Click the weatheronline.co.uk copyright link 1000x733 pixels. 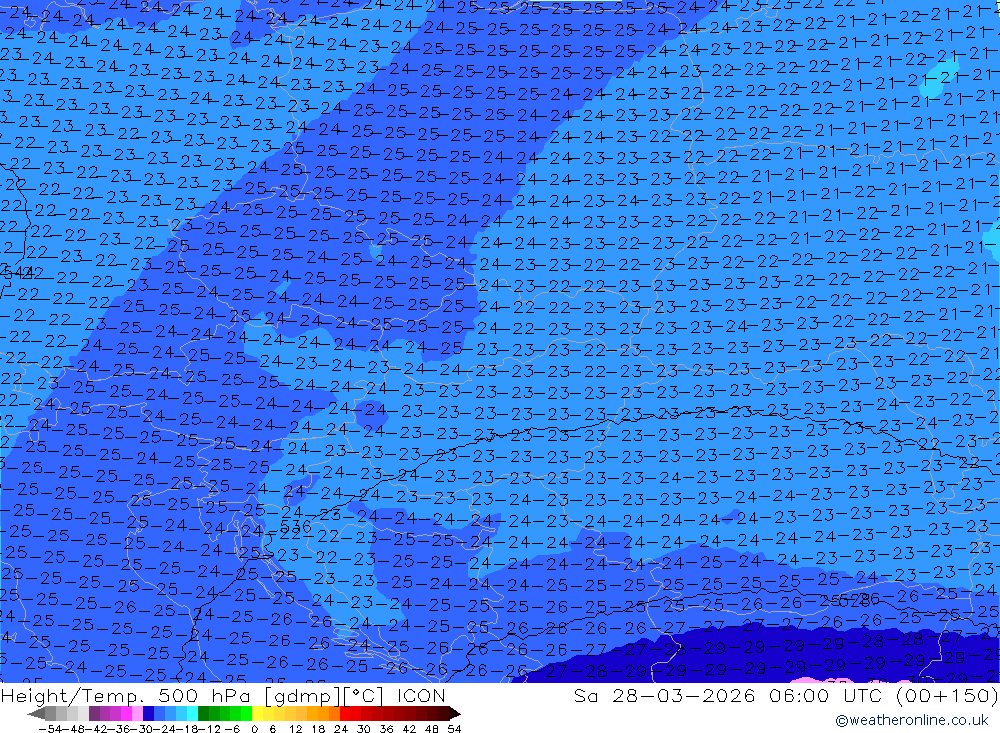coord(911,720)
